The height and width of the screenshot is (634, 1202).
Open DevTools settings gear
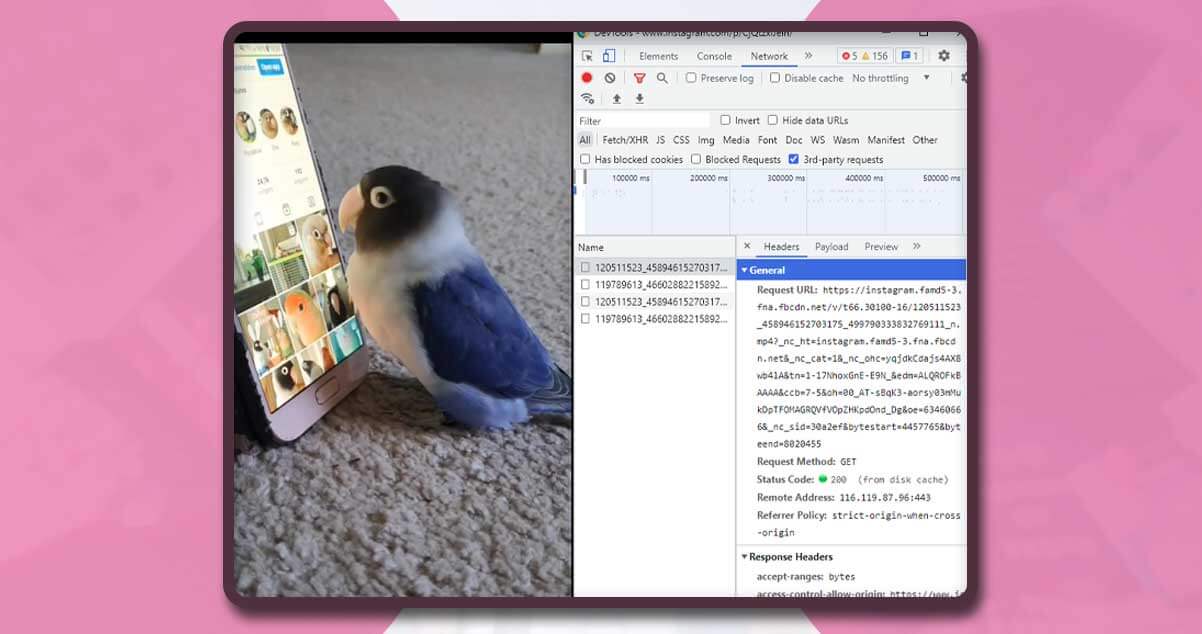[943, 56]
